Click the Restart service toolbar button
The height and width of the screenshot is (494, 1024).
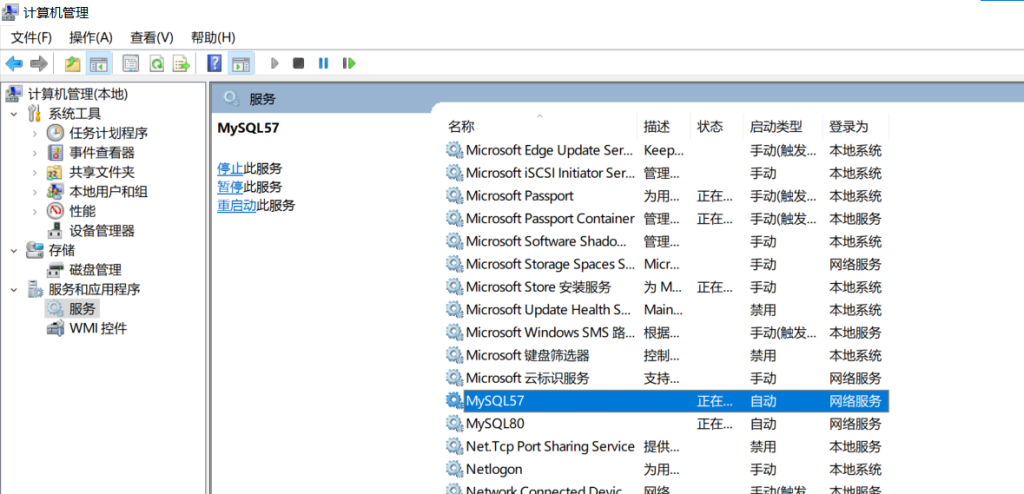pyautogui.click(x=349, y=63)
